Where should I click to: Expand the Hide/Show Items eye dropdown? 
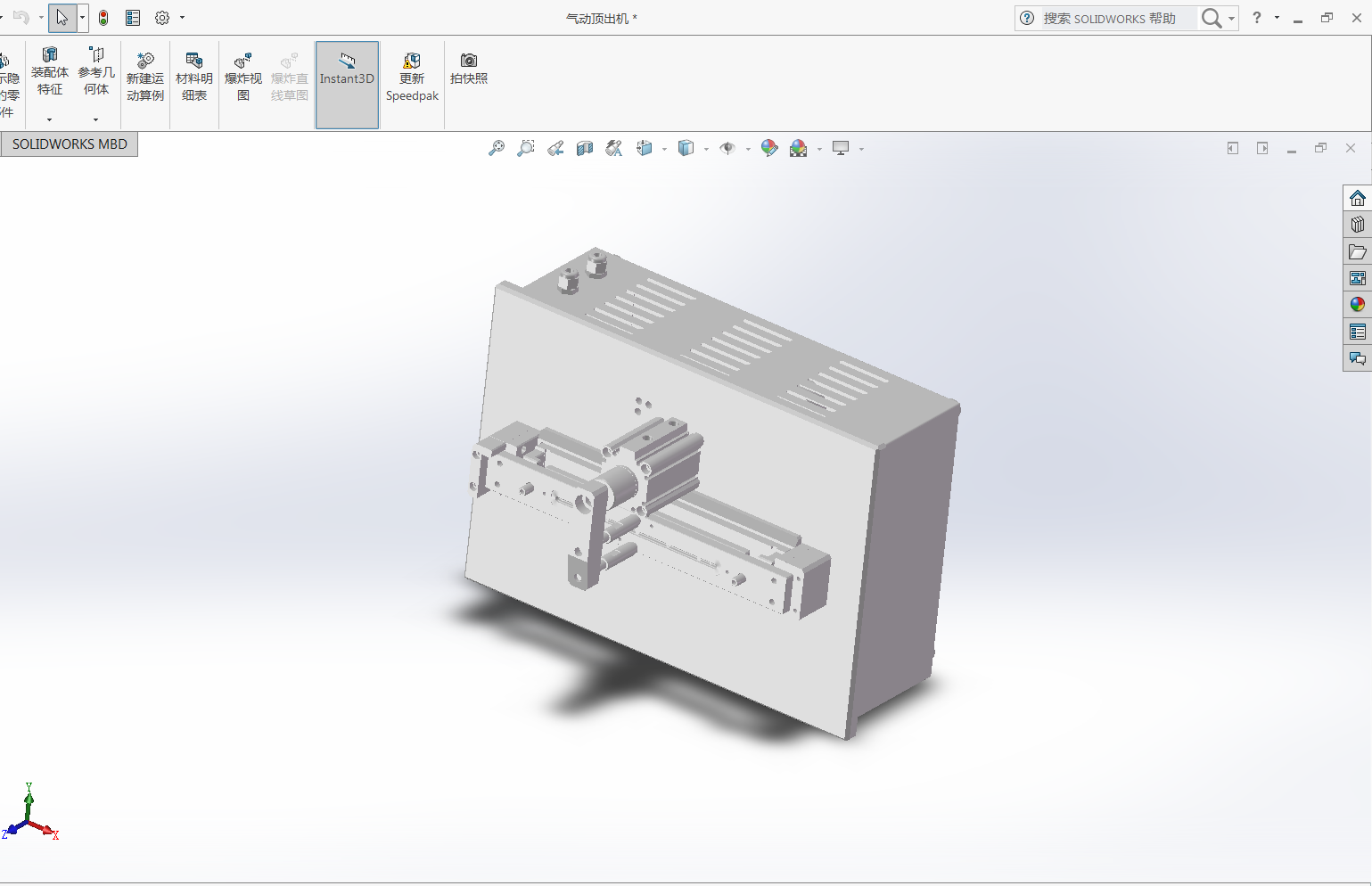point(748,150)
